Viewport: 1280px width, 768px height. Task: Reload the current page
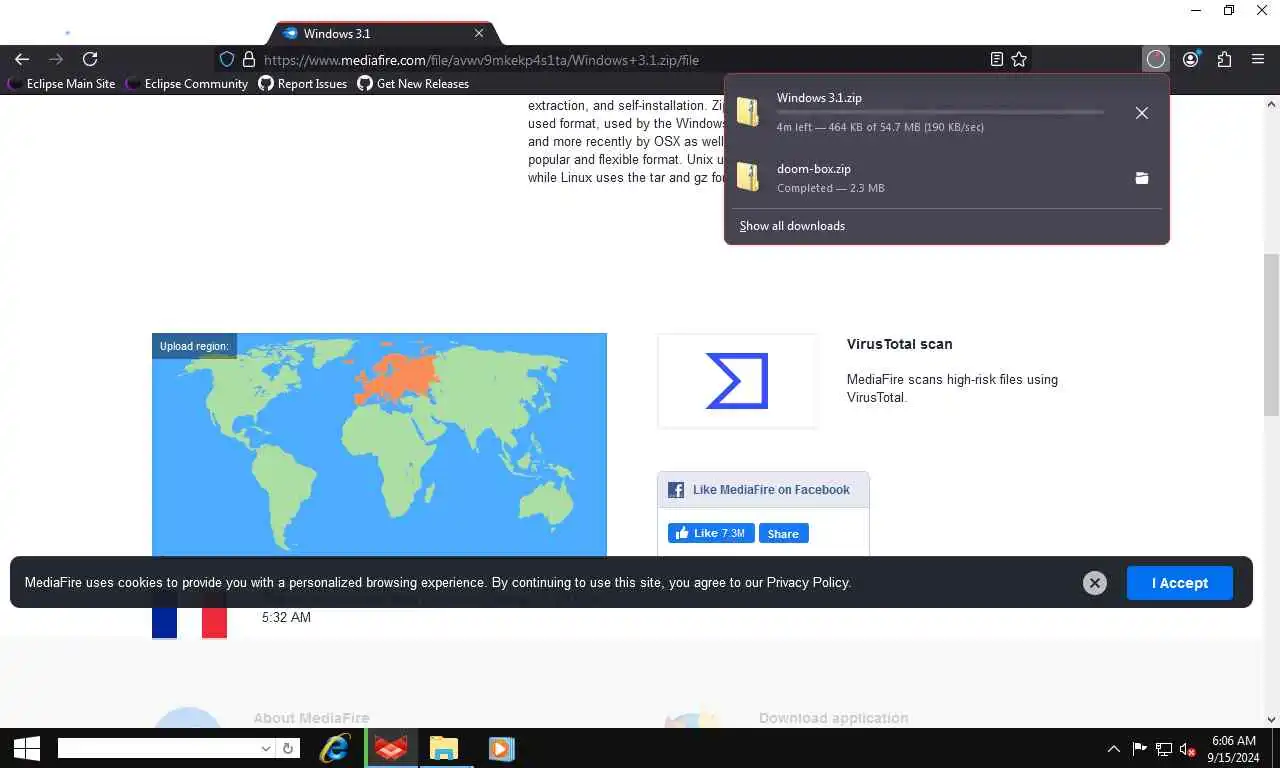[90, 59]
